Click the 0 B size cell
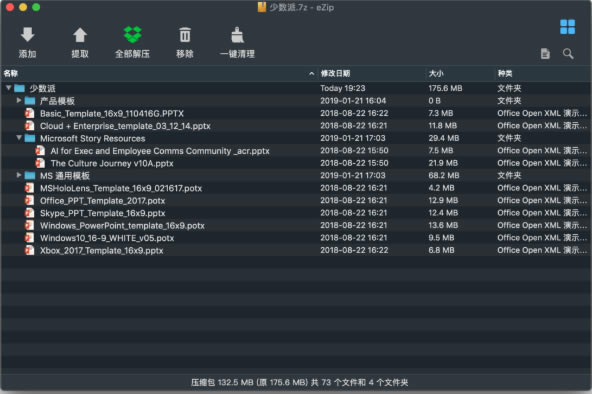This screenshot has width=592, height=394. [434, 100]
